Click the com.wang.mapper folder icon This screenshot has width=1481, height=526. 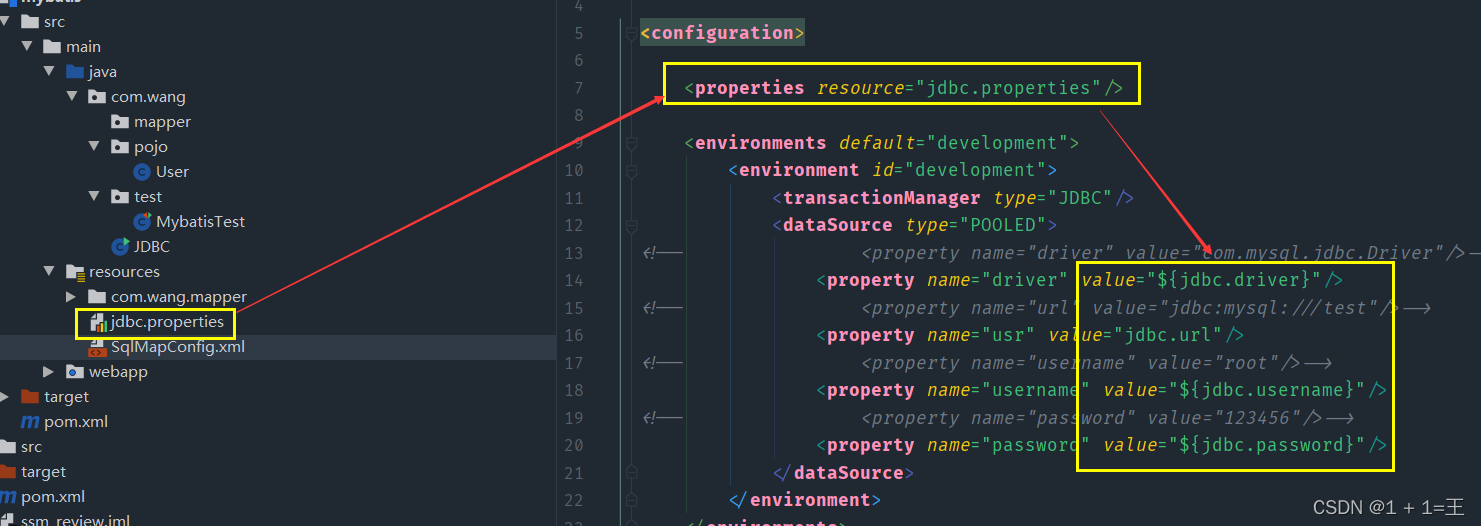[97, 297]
